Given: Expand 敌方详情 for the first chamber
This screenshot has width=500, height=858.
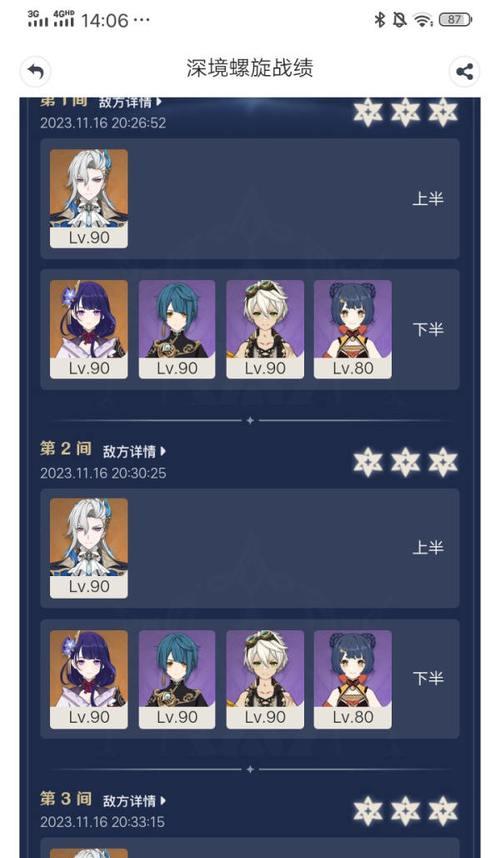Looking at the screenshot, I should coord(130,102).
